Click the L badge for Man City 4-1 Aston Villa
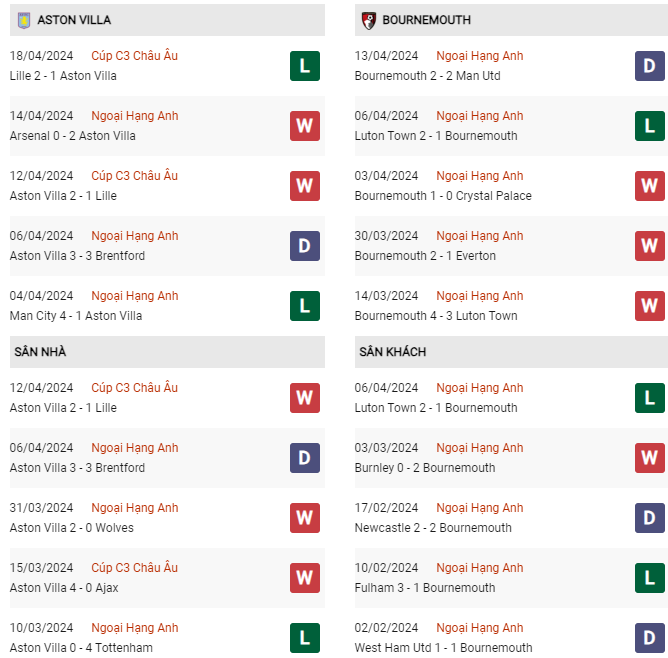Screen dimensions: 668x658 [305, 306]
